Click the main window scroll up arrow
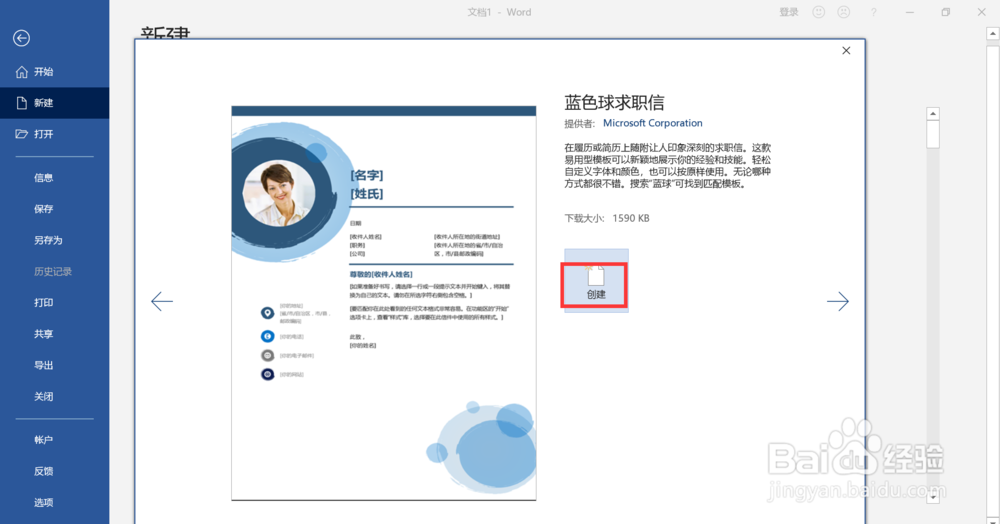Viewport: 1000px width, 524px height. coord(993,33)
